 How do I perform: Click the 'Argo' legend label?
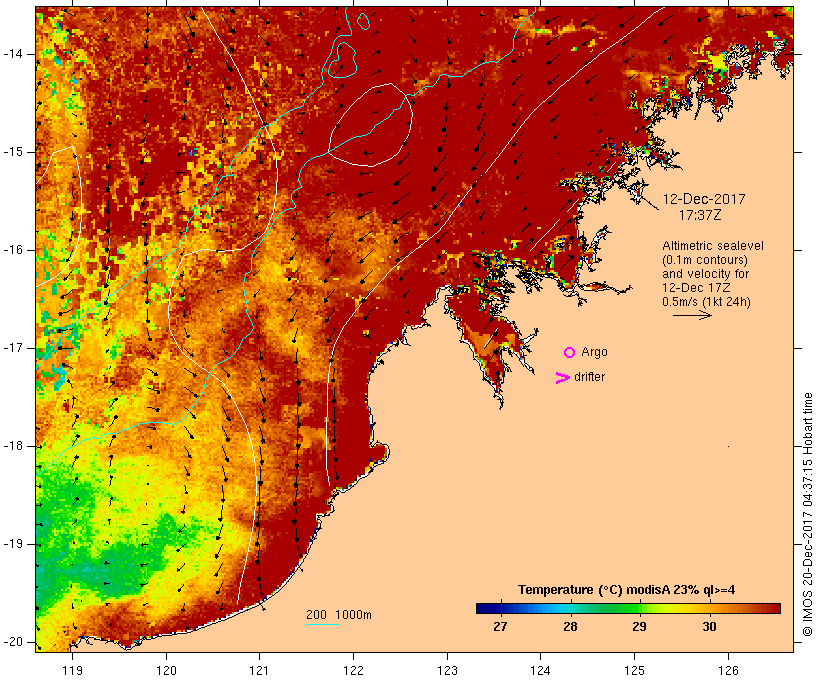595,352
